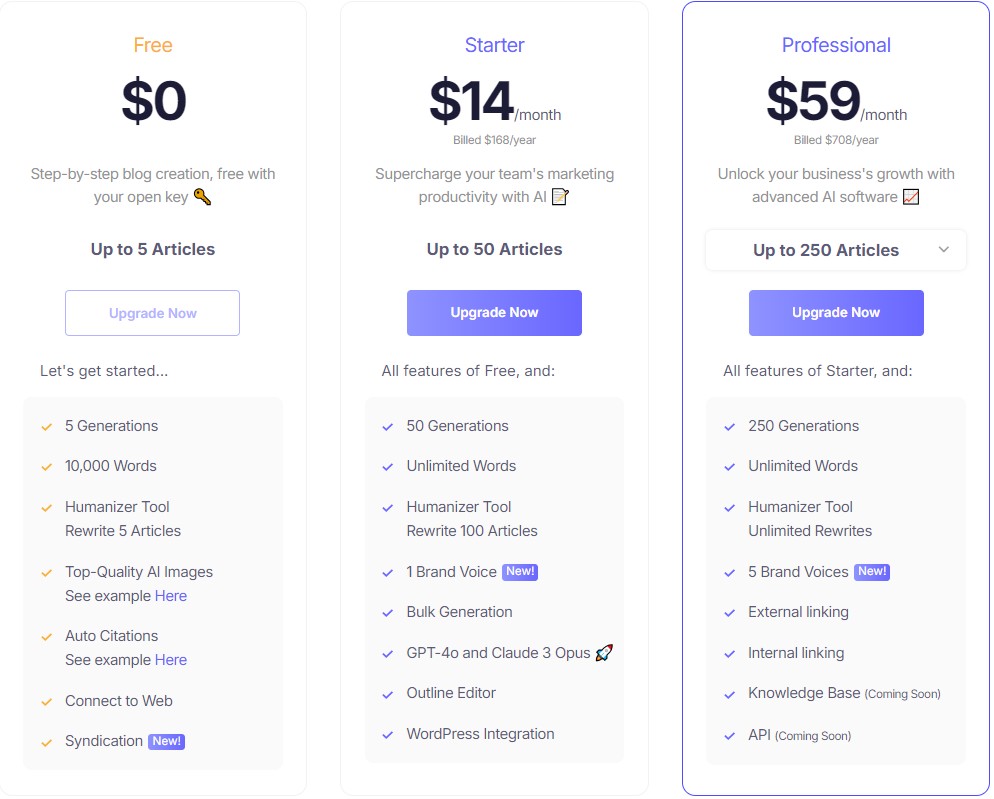Click Upgrade Now under the Professional plan
The image size is (994, 799).
[836, 313]
